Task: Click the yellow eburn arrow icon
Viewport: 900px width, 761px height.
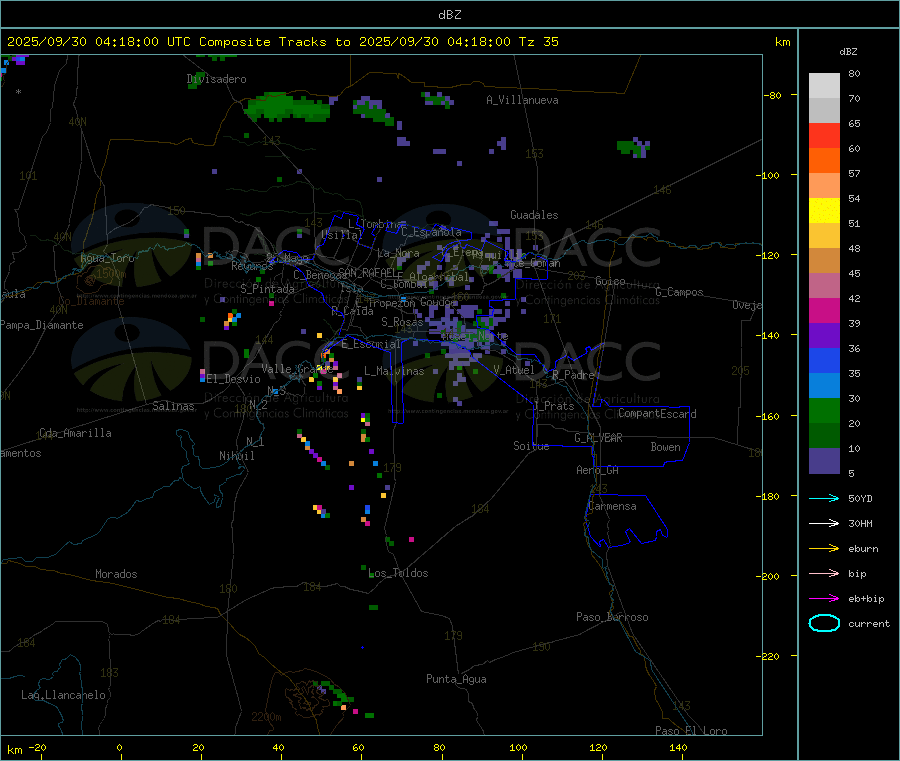Action: (824, 549)
